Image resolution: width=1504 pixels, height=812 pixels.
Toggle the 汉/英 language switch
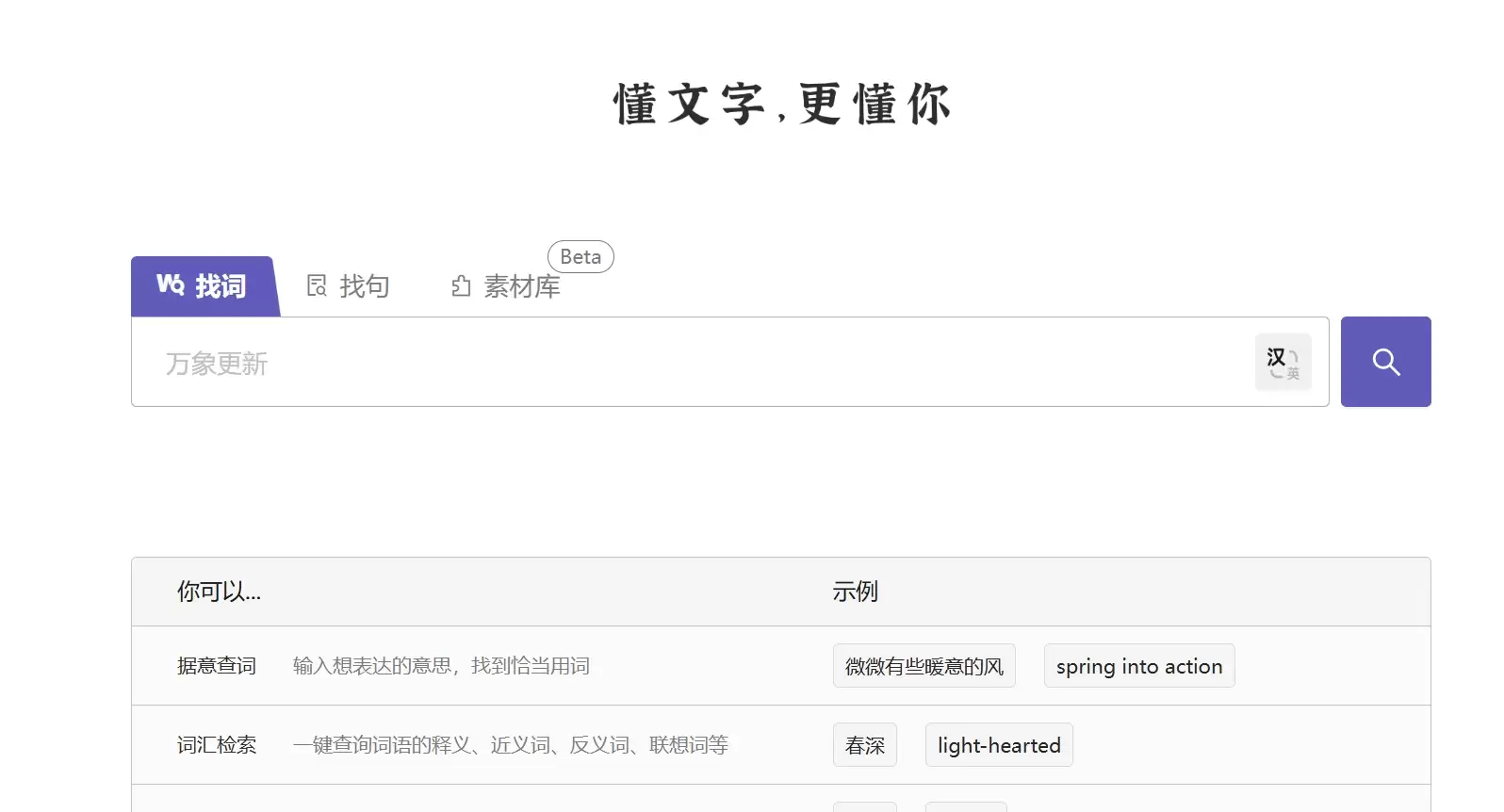[1283, 362]
